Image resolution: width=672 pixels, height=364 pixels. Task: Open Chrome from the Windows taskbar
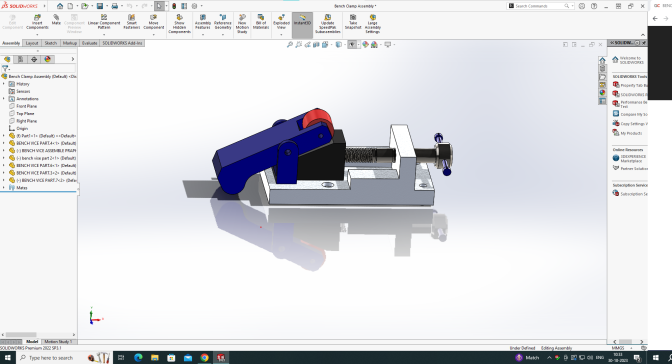204,358
